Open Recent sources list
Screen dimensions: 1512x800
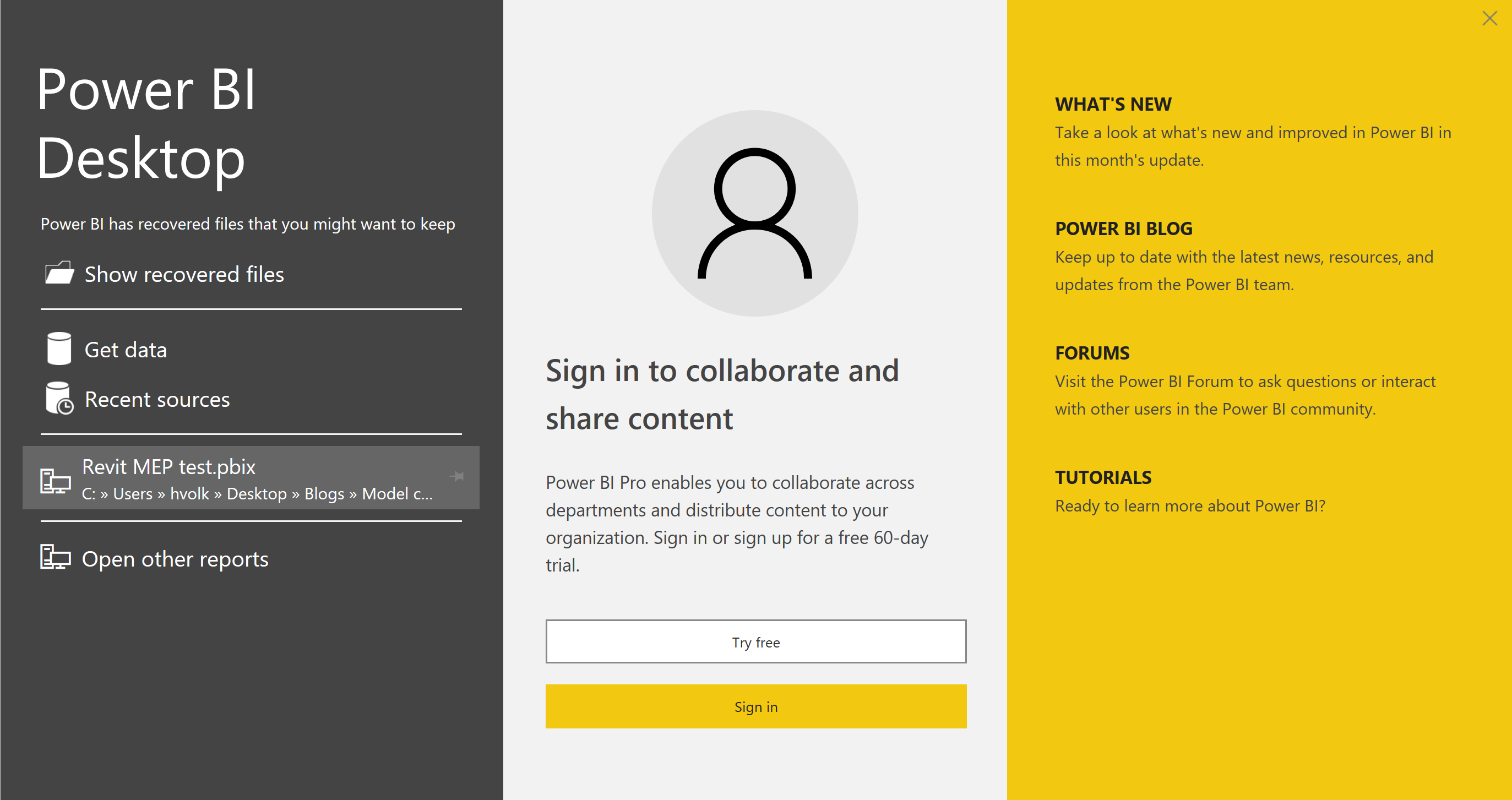click(x=157, y=399)
